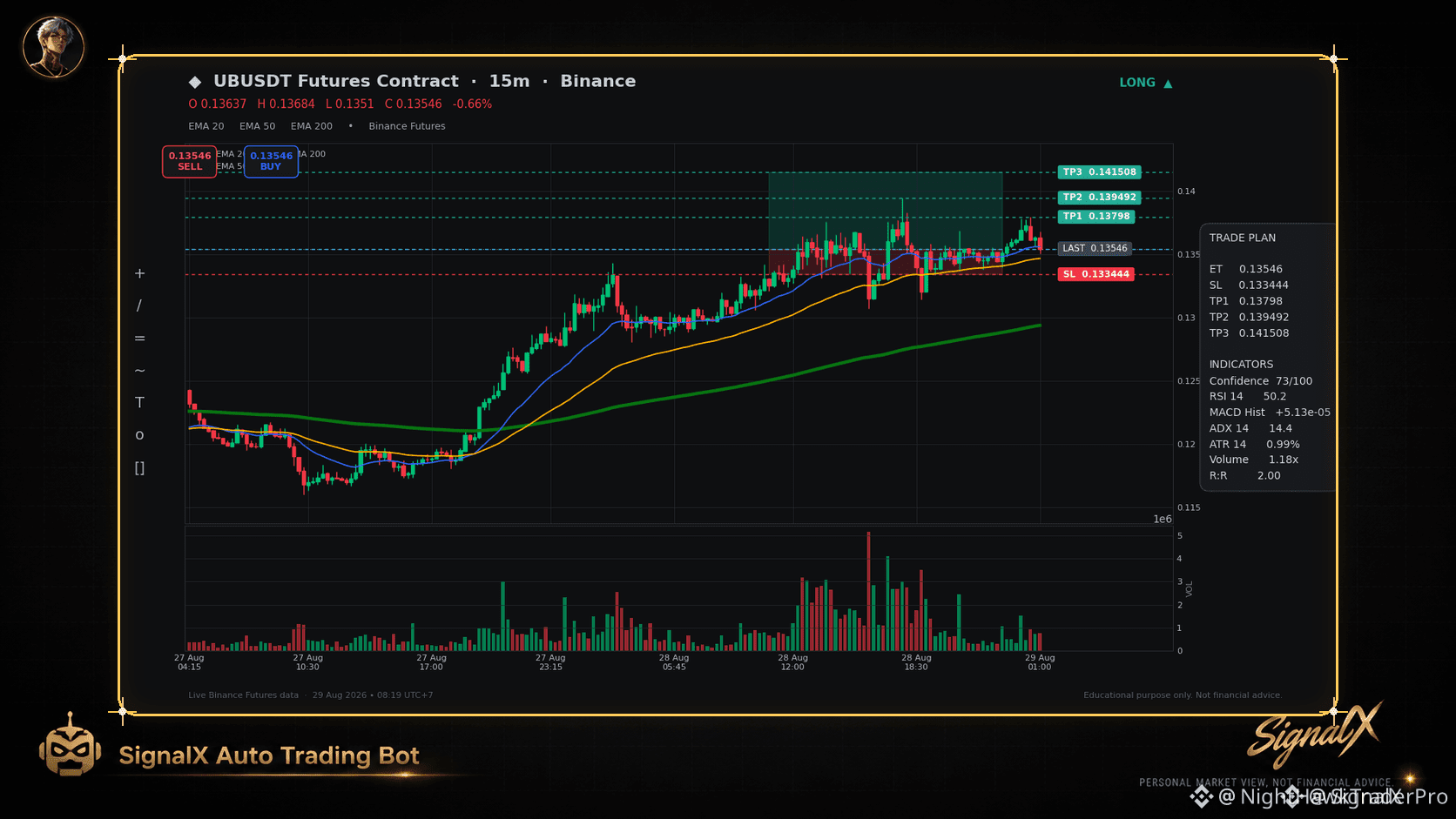Click the golden robot bot logo
Screen dimensions: 1456x819
click(x=70, y=745)
